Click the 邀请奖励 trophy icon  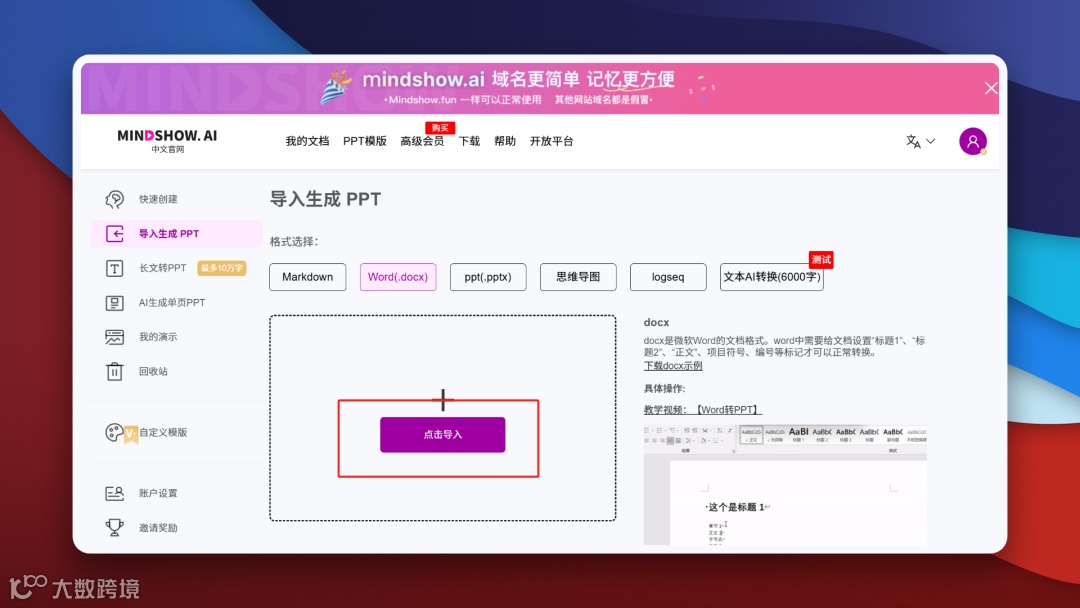point(114,527)
